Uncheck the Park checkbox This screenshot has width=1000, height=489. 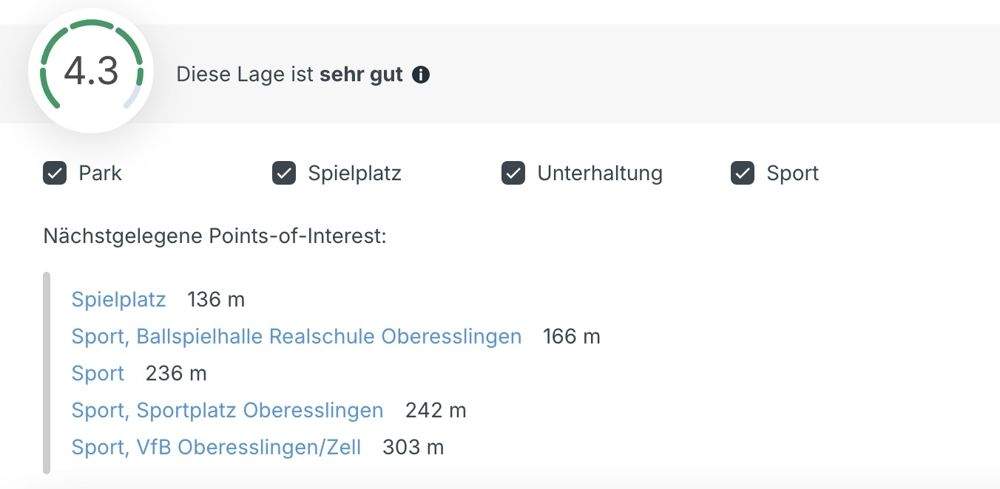coord(55,173)
